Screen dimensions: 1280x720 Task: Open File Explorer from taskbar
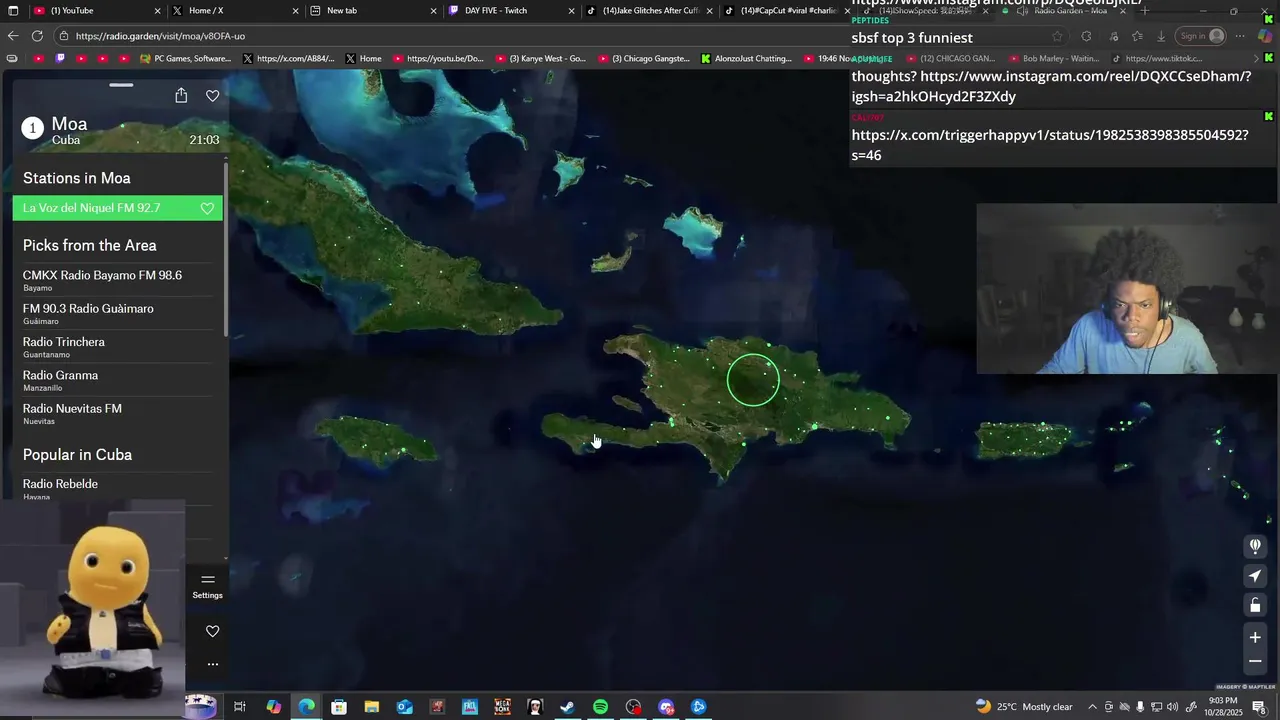click(372, 707)
